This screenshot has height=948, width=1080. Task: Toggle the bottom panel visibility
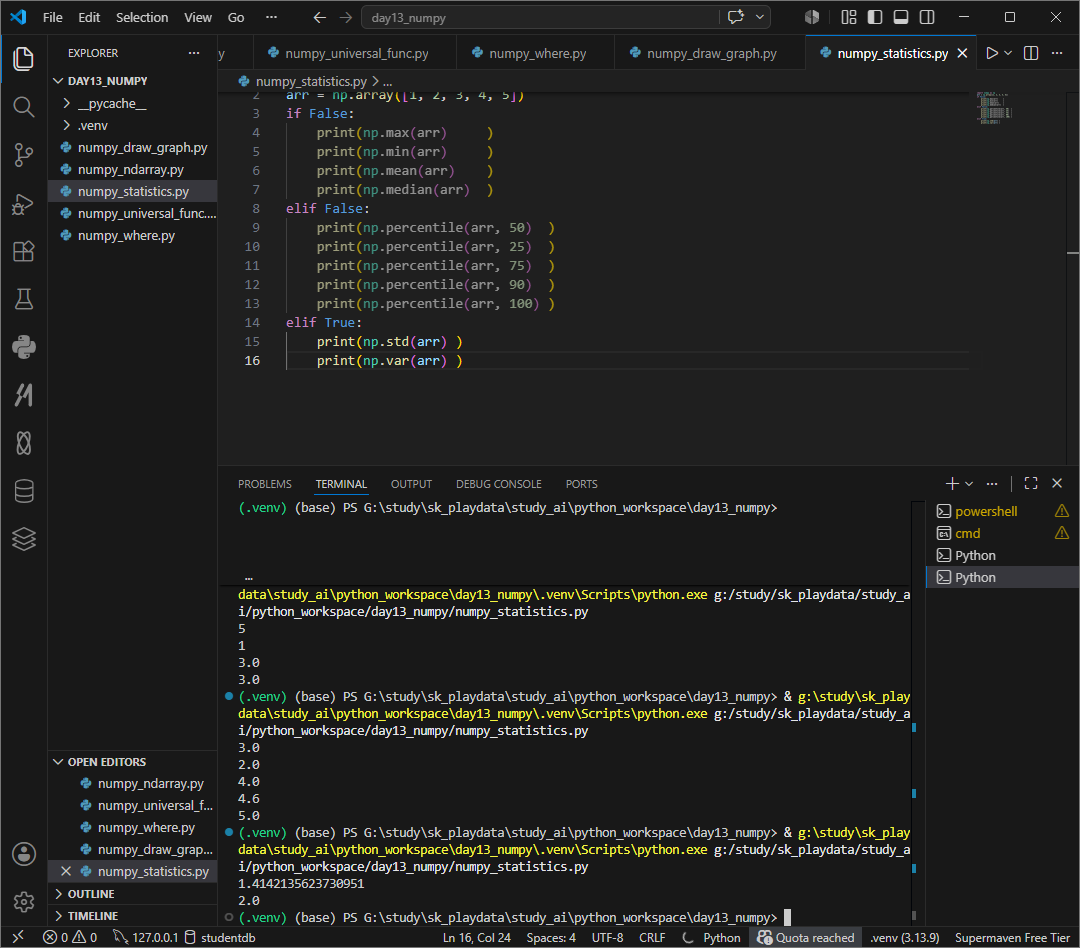(901, 17)
